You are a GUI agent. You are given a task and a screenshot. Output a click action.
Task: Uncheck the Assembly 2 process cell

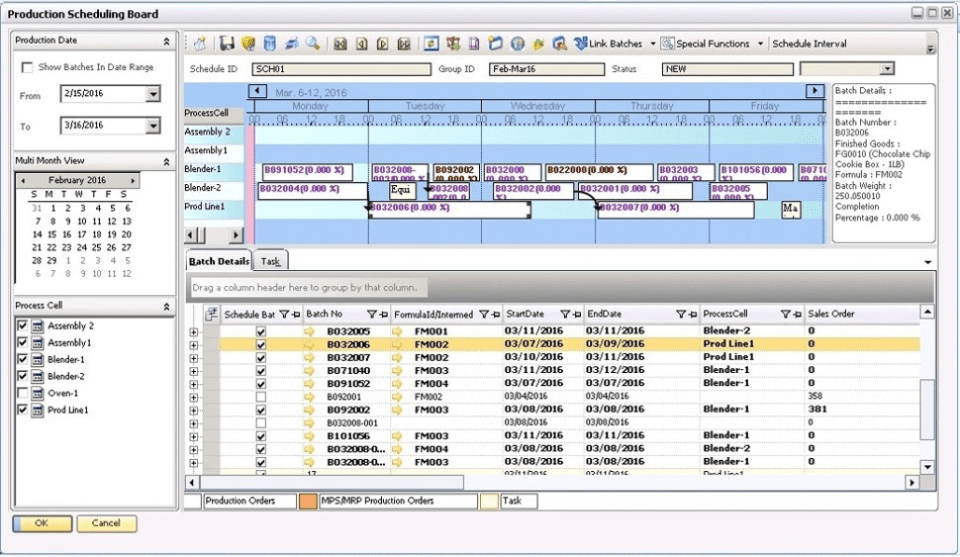(22, 326)
